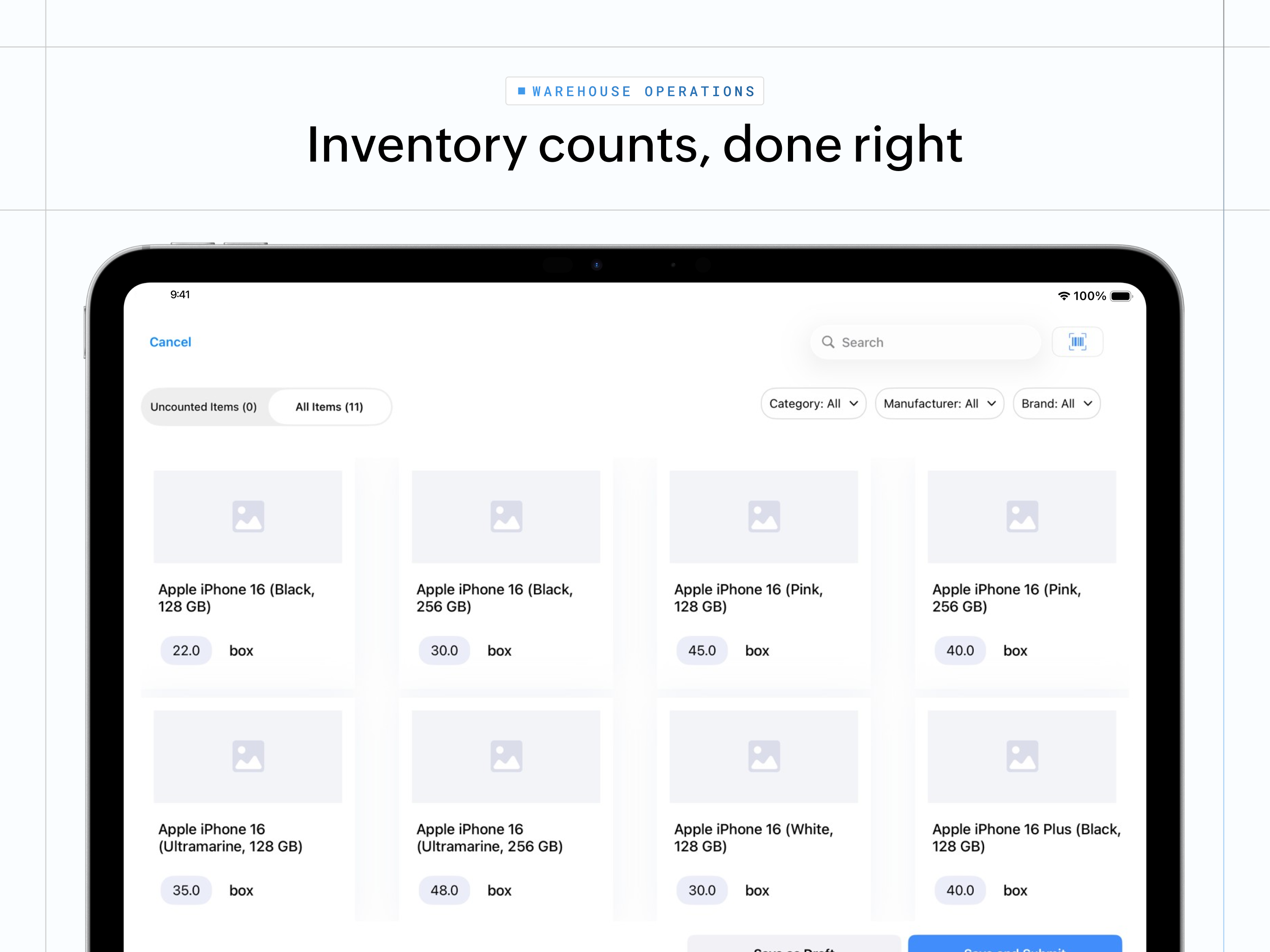Edit the 22.0 quantity for iPhone 16 Black 128 GB
The height and width of the screenshot is (952, 1270).
coord(186,651)
